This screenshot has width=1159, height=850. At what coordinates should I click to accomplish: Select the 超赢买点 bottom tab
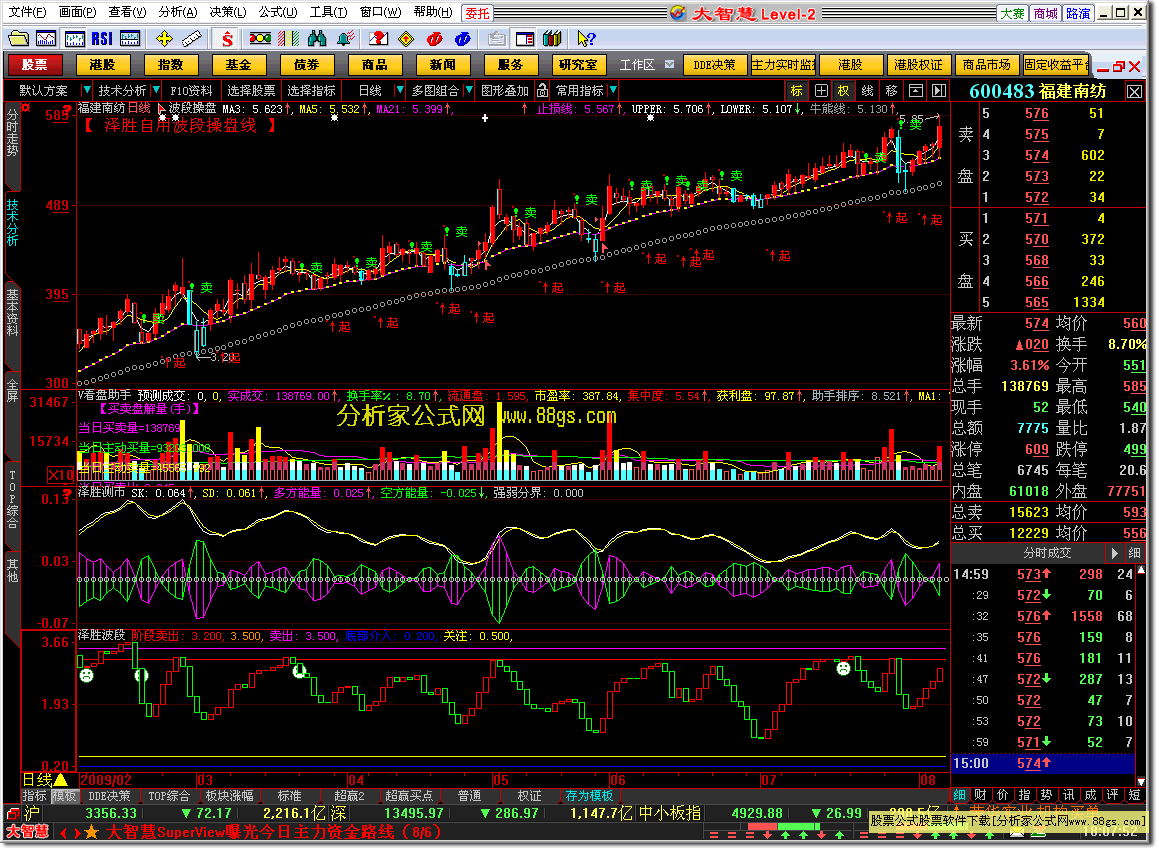pyautogui.click(x=409, y=795)
